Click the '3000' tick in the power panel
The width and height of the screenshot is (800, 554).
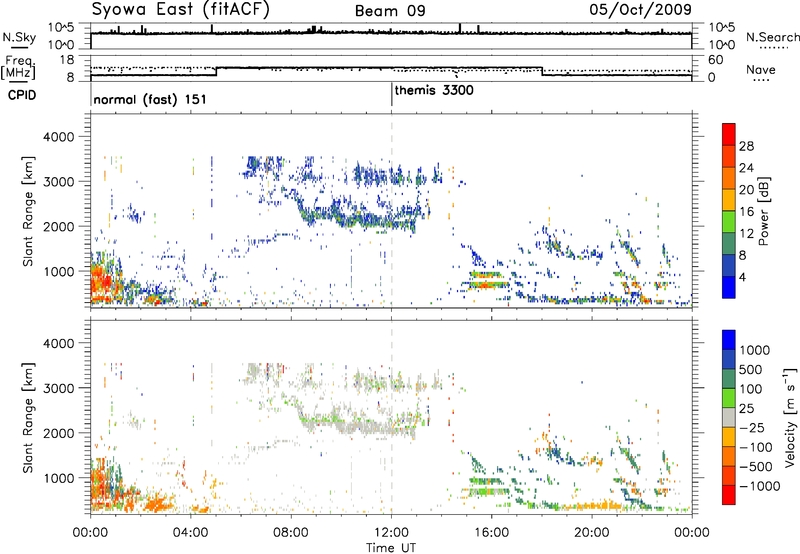tap(59, 182)
